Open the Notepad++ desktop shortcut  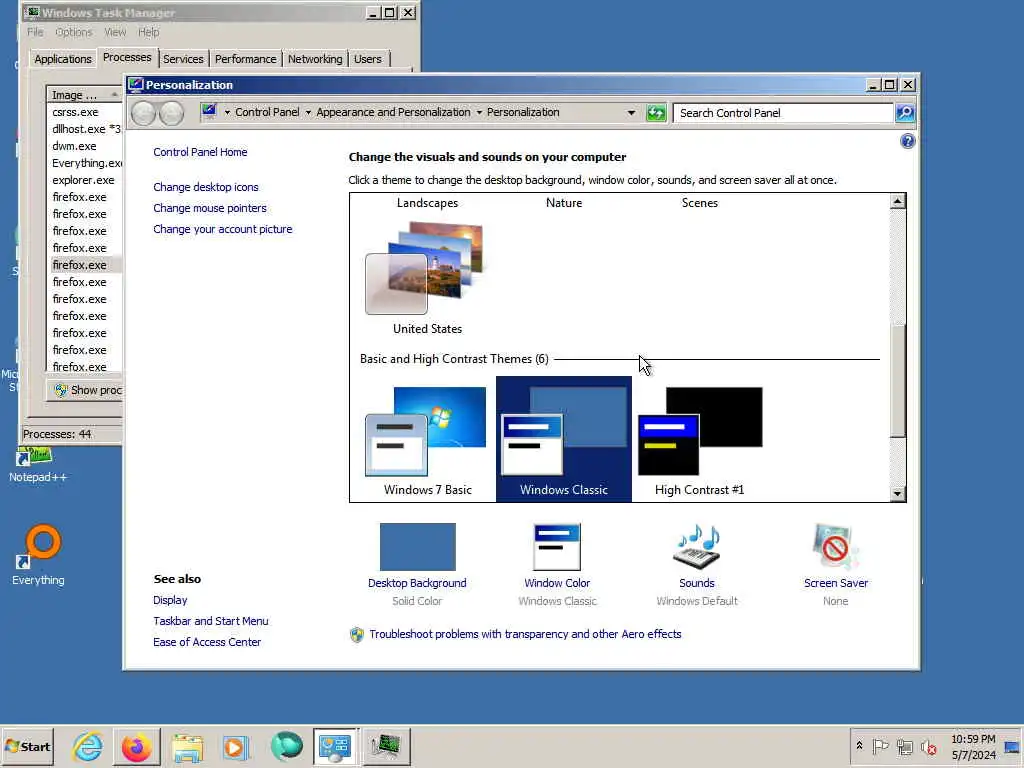(37, 464)
